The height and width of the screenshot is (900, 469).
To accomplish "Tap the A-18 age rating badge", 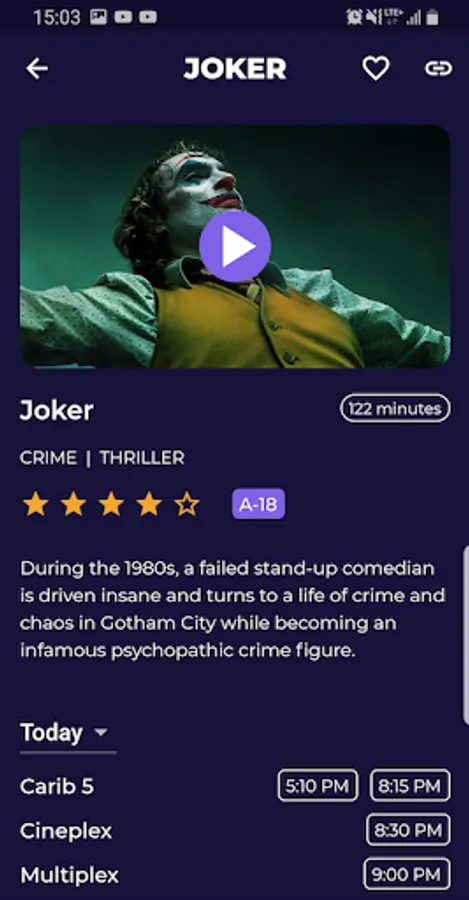I will [258, 505].
